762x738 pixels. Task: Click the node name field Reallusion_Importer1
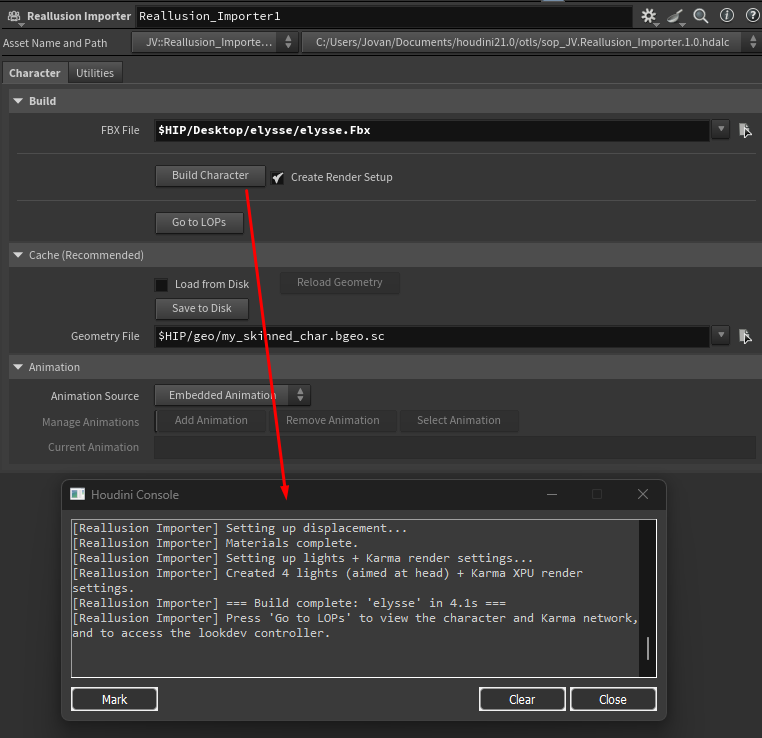click(384, 17)
